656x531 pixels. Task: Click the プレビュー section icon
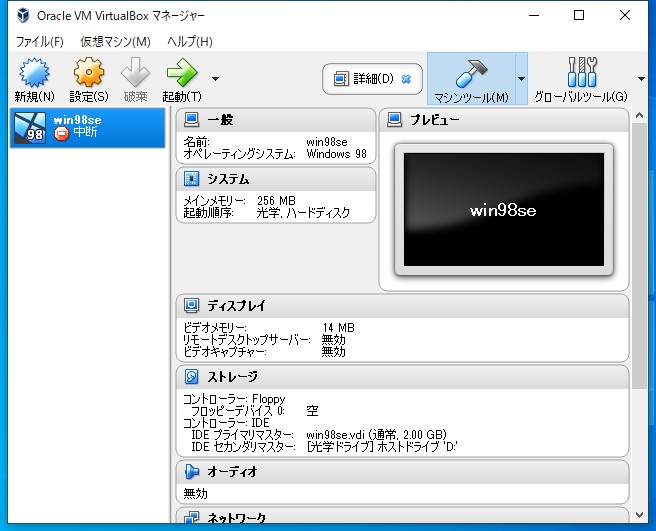click(x=395, y=120)
